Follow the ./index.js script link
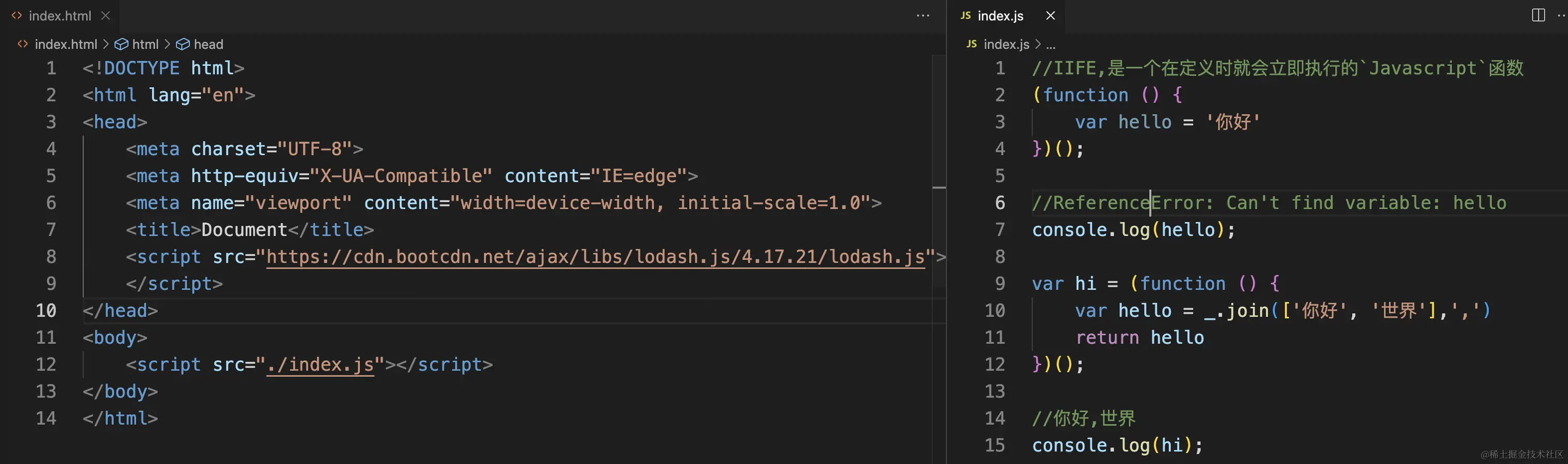This screenshot has width=1568, height=464. pyautogui.click(x=320, y=365)
